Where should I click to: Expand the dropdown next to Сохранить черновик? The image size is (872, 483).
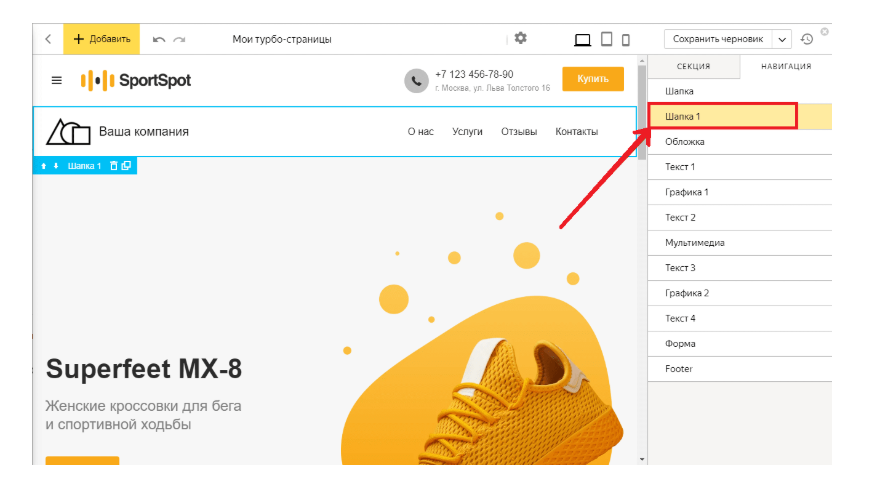pyautogui.click(x=781, y=39)
